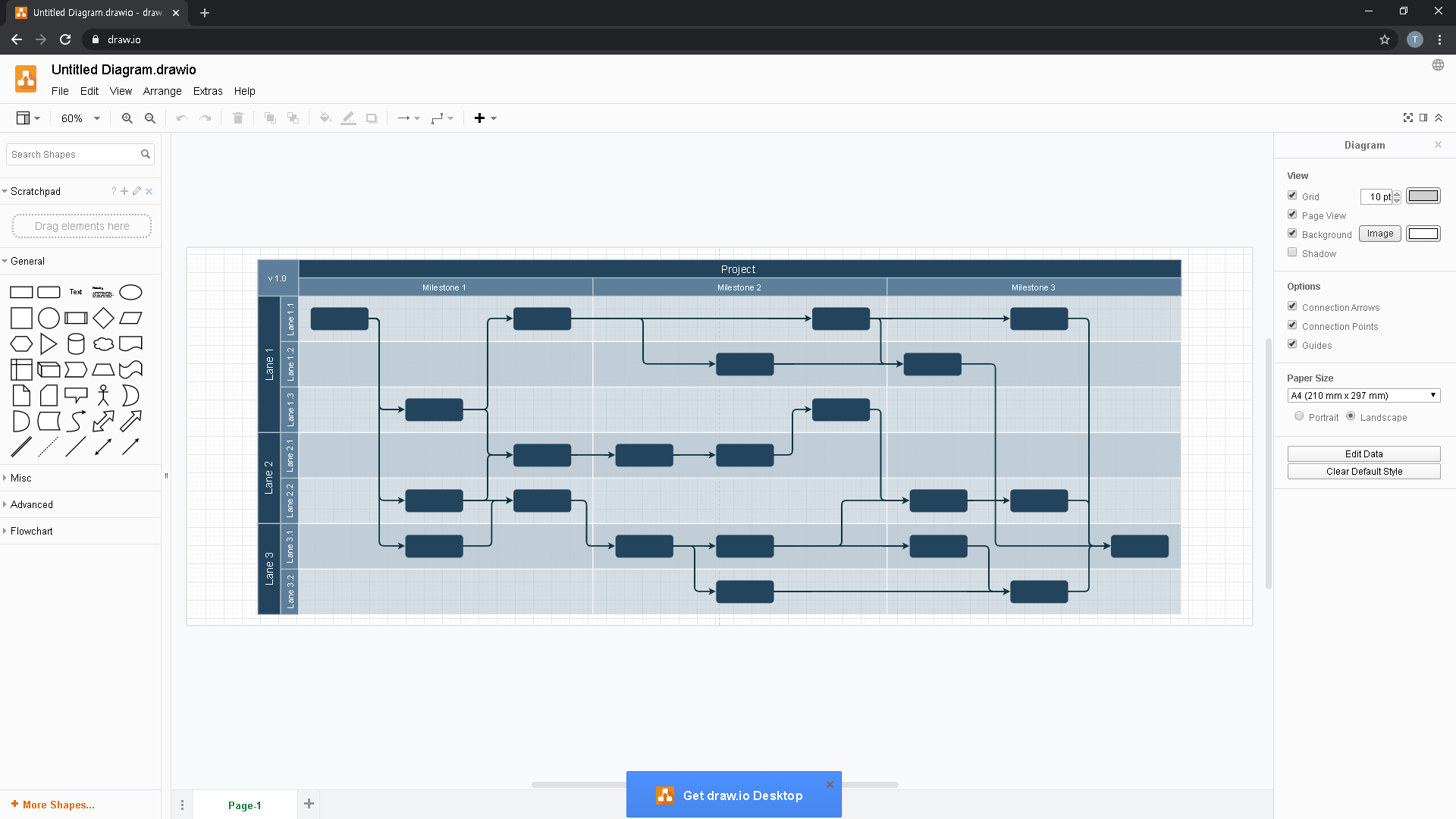The width and height of the screenshot is (1456, 819).
Task: Select the diamond shape from General
Action: click(103, 318)
